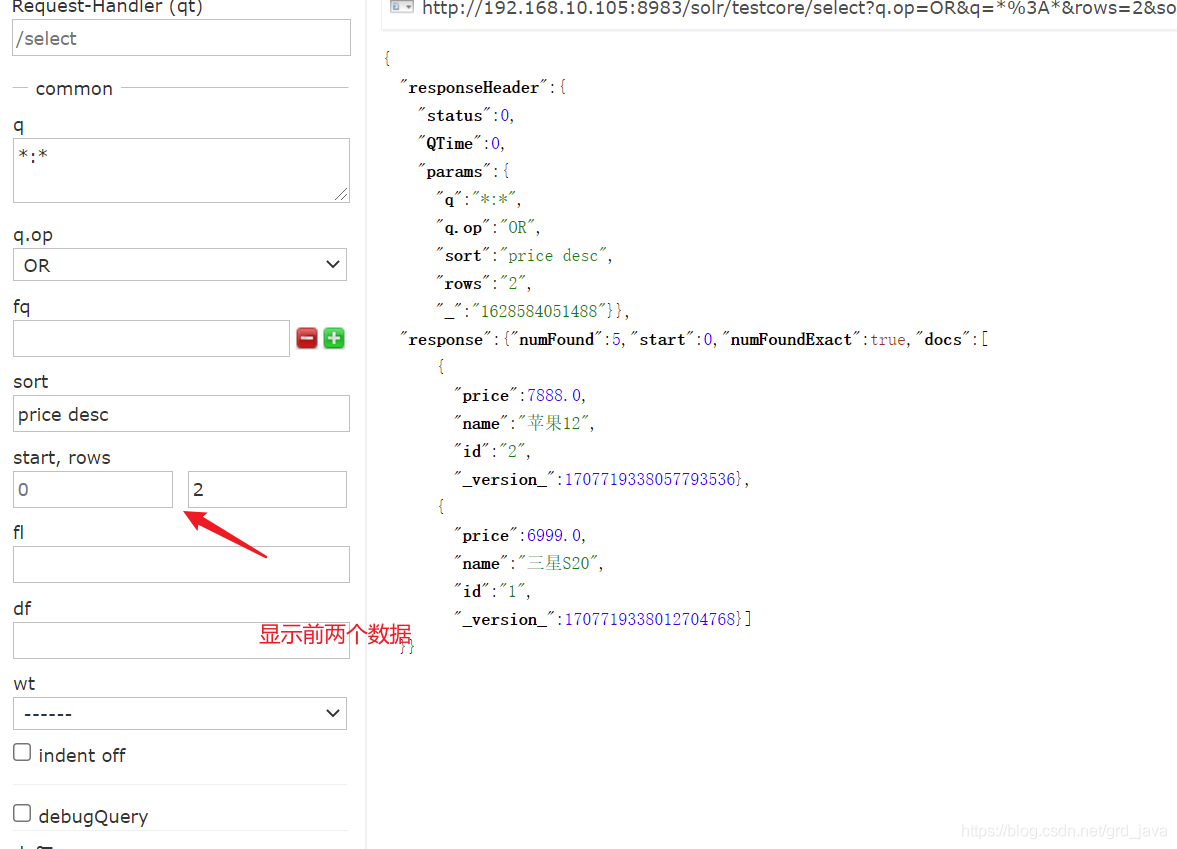Click the start field showing 0

point(93,489)
